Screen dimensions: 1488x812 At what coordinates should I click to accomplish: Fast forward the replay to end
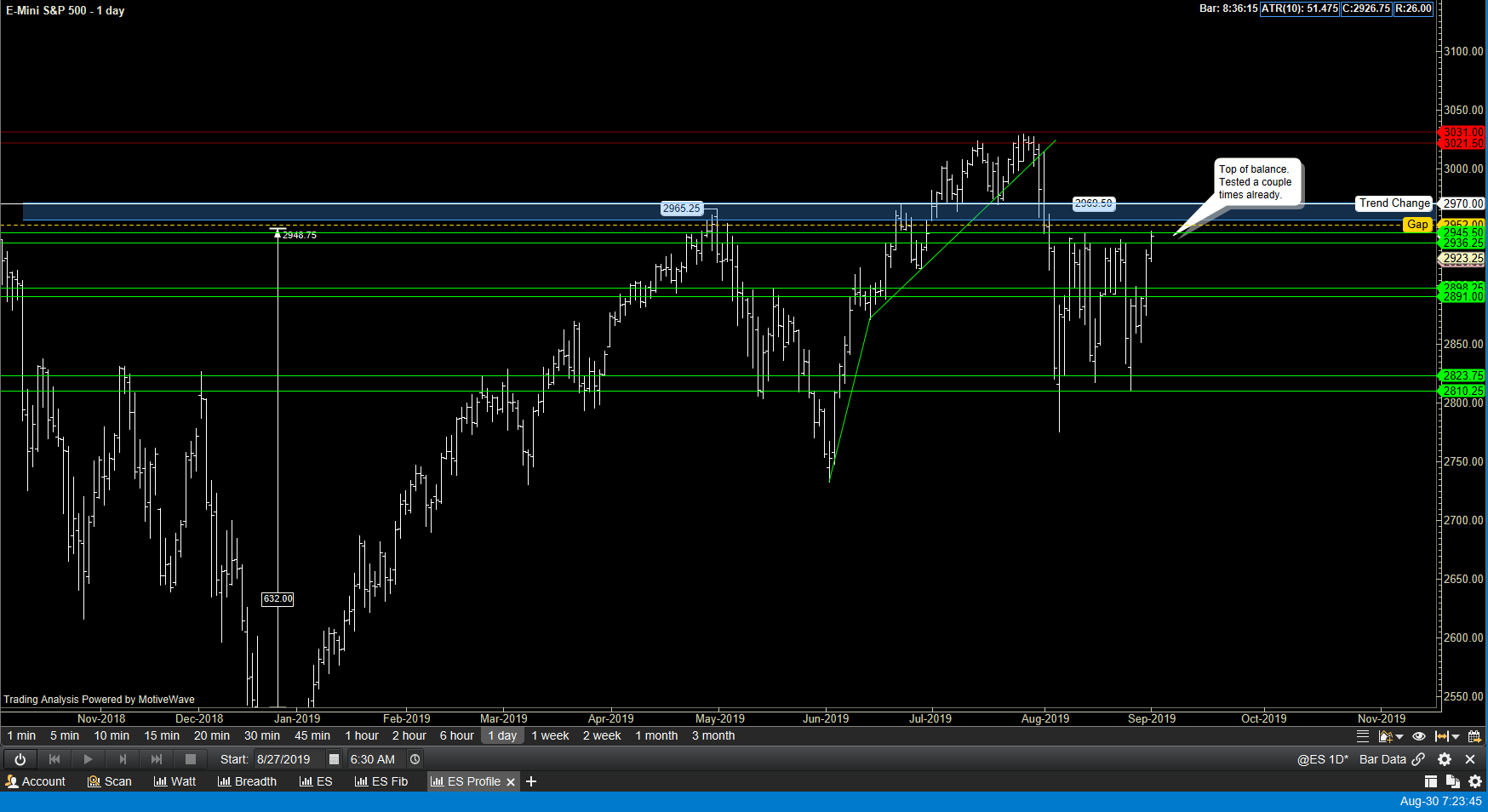157,759
